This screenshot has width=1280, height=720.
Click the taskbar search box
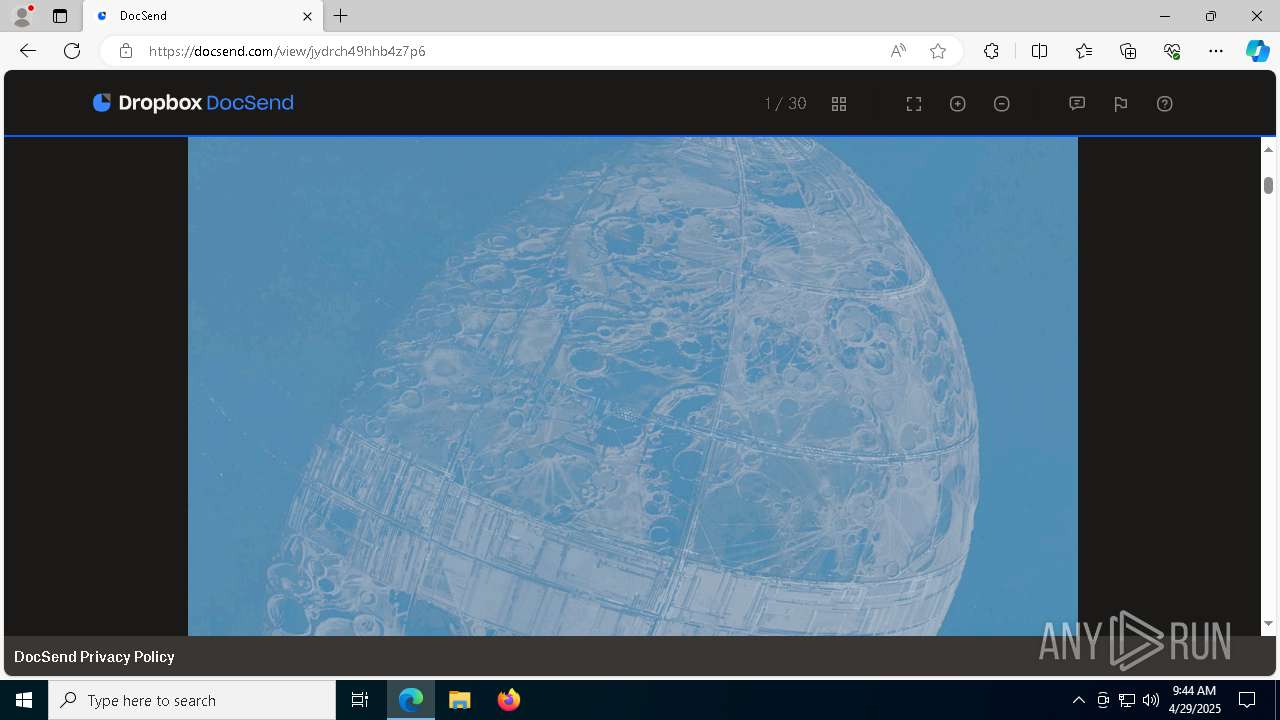click(x=192, y=700)
